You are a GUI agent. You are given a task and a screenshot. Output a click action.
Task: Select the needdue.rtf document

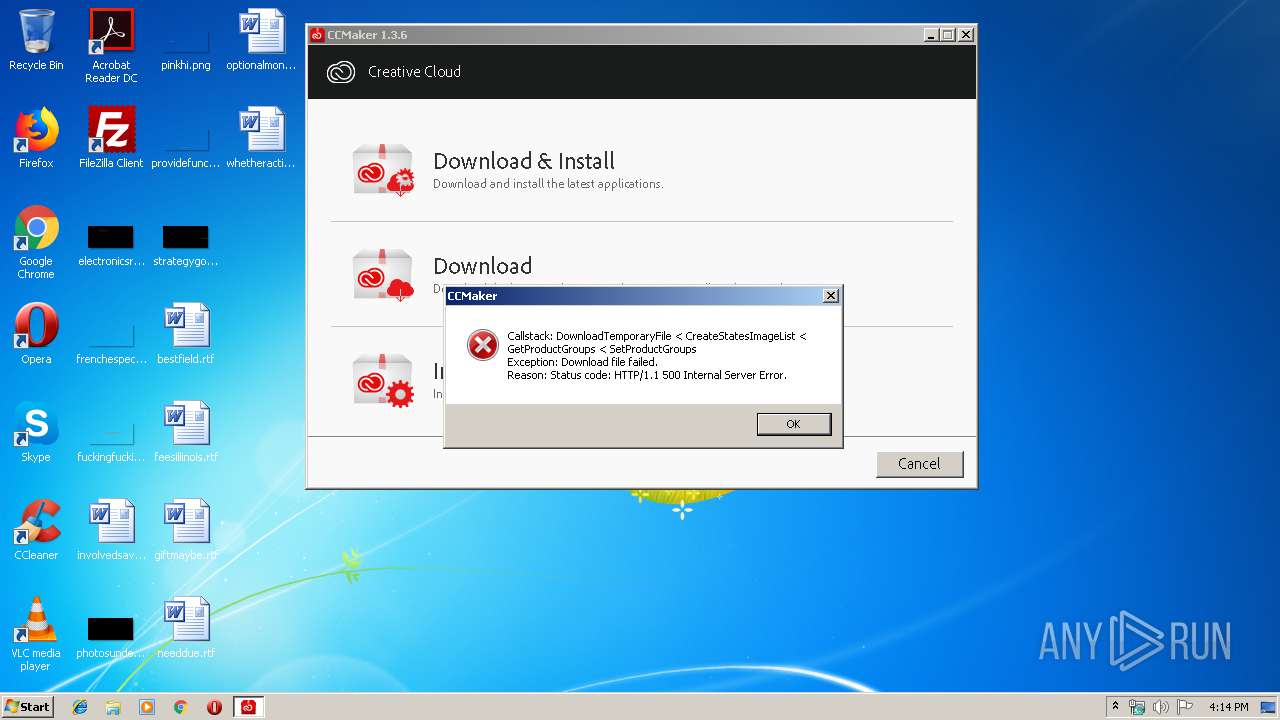point(186,628)
